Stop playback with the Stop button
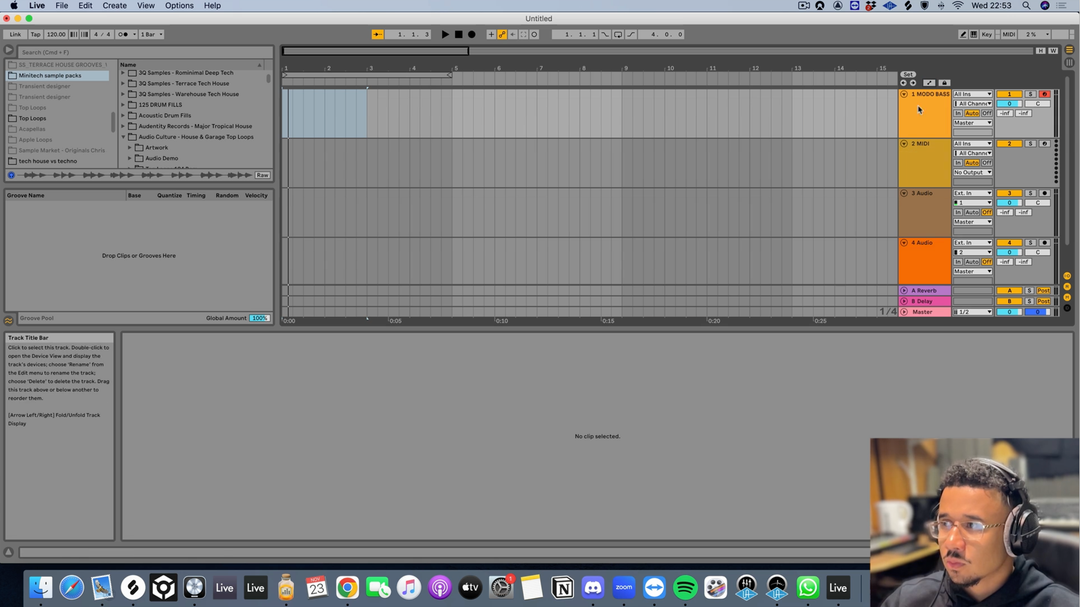The height and width of the screenshot is (607, 1080). point(459,34)
